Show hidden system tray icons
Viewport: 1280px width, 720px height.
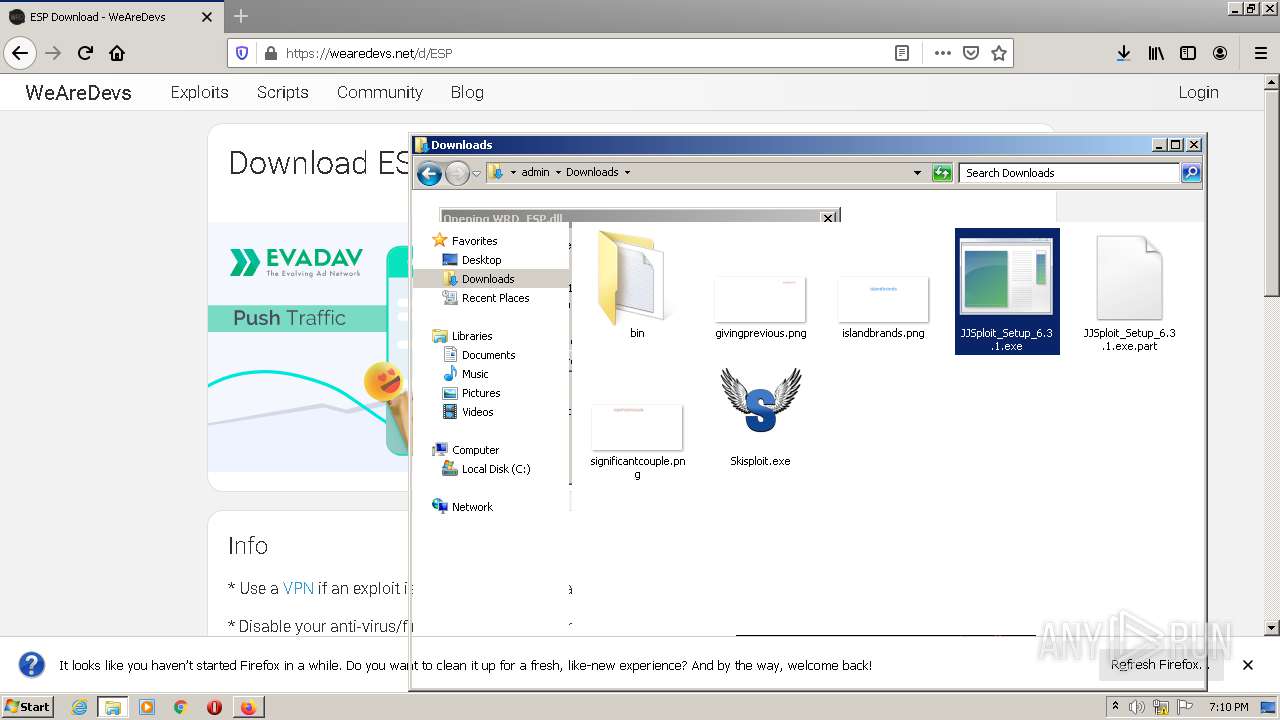point(1115,707)
